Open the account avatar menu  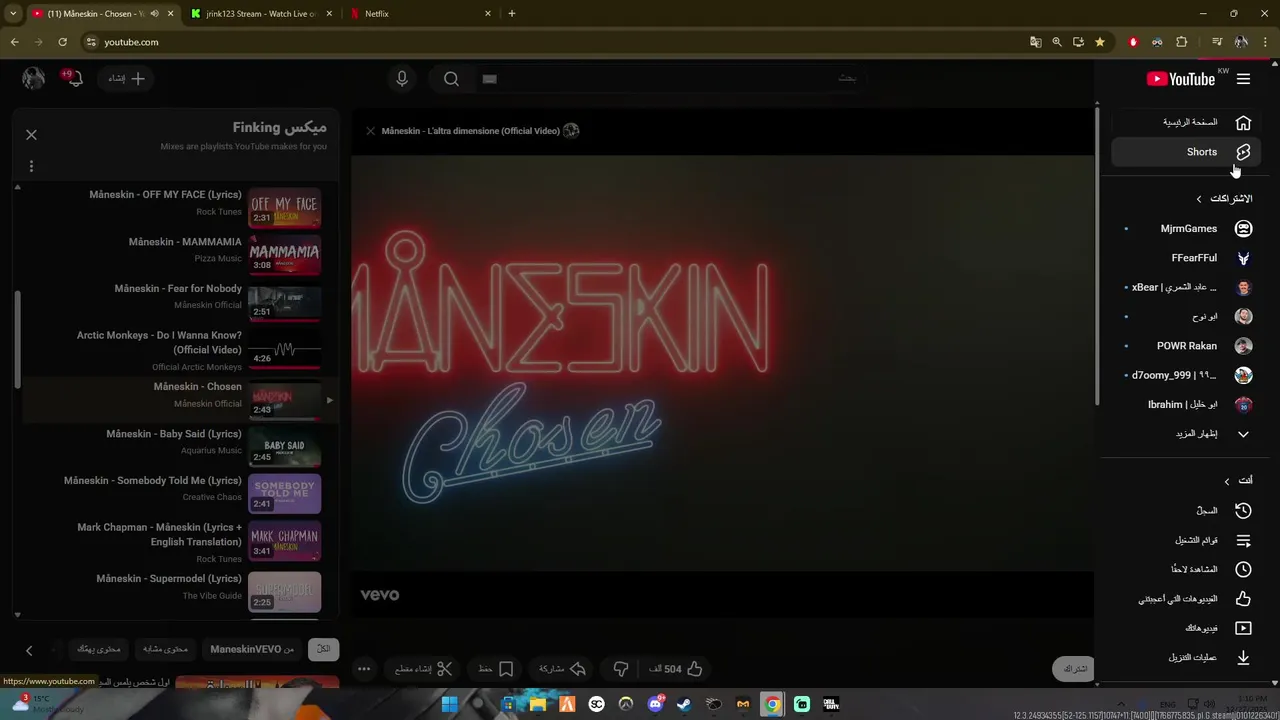pos(34,78)
